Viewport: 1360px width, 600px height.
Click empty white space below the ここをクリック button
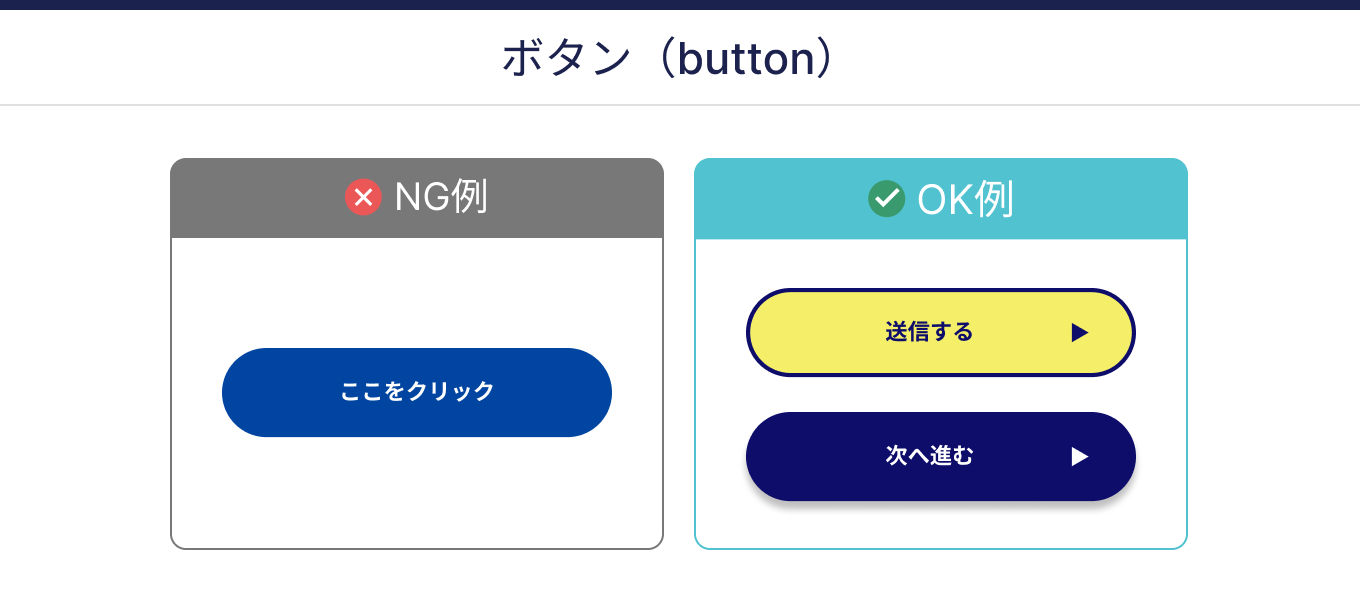coord(416,492)
